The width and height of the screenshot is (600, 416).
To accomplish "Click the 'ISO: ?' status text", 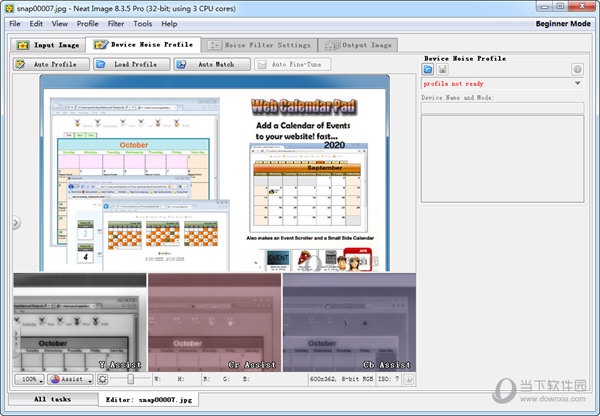I will click(389, 379).
